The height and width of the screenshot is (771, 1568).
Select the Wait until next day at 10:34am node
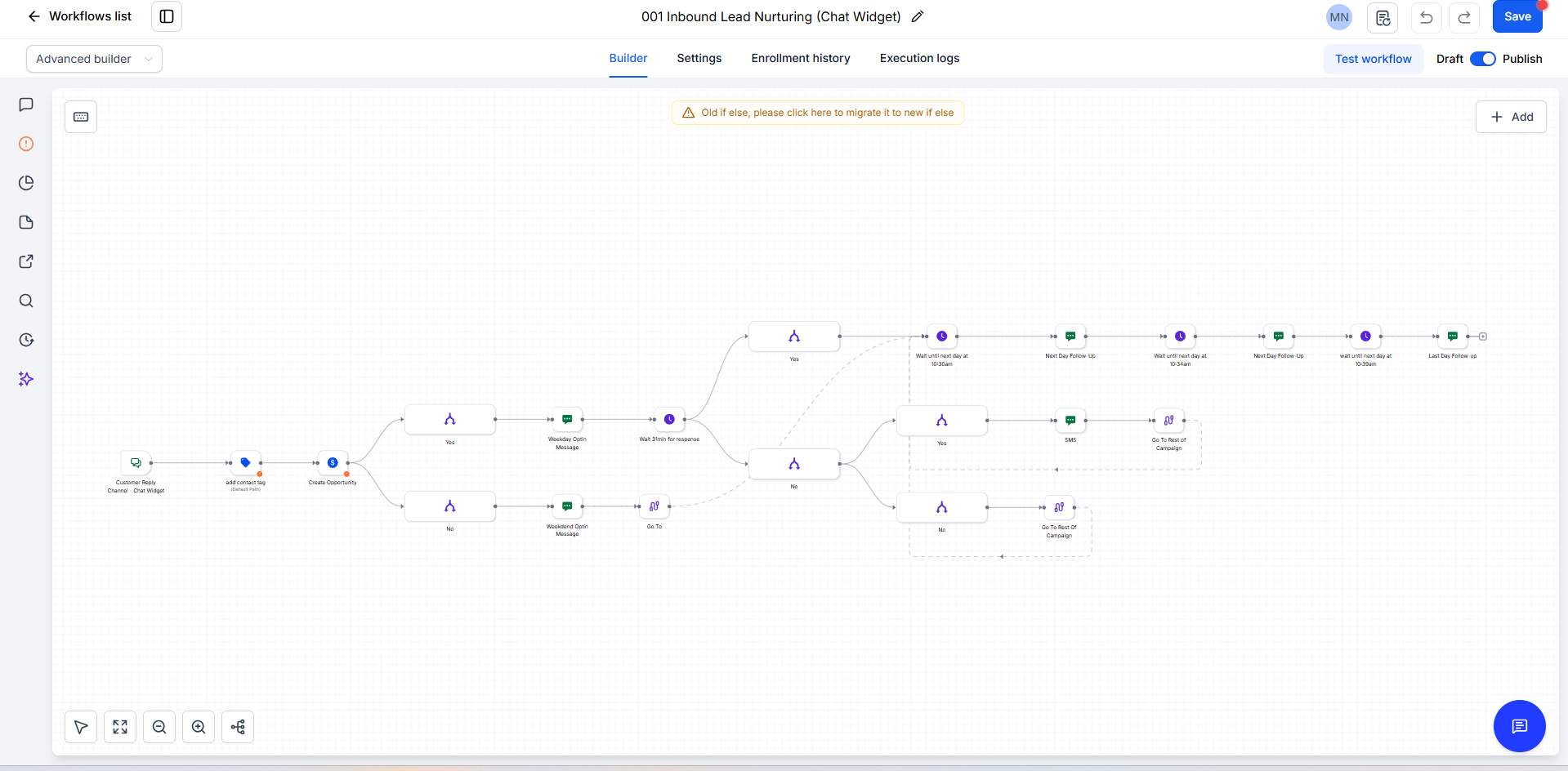coord(1180,336)
